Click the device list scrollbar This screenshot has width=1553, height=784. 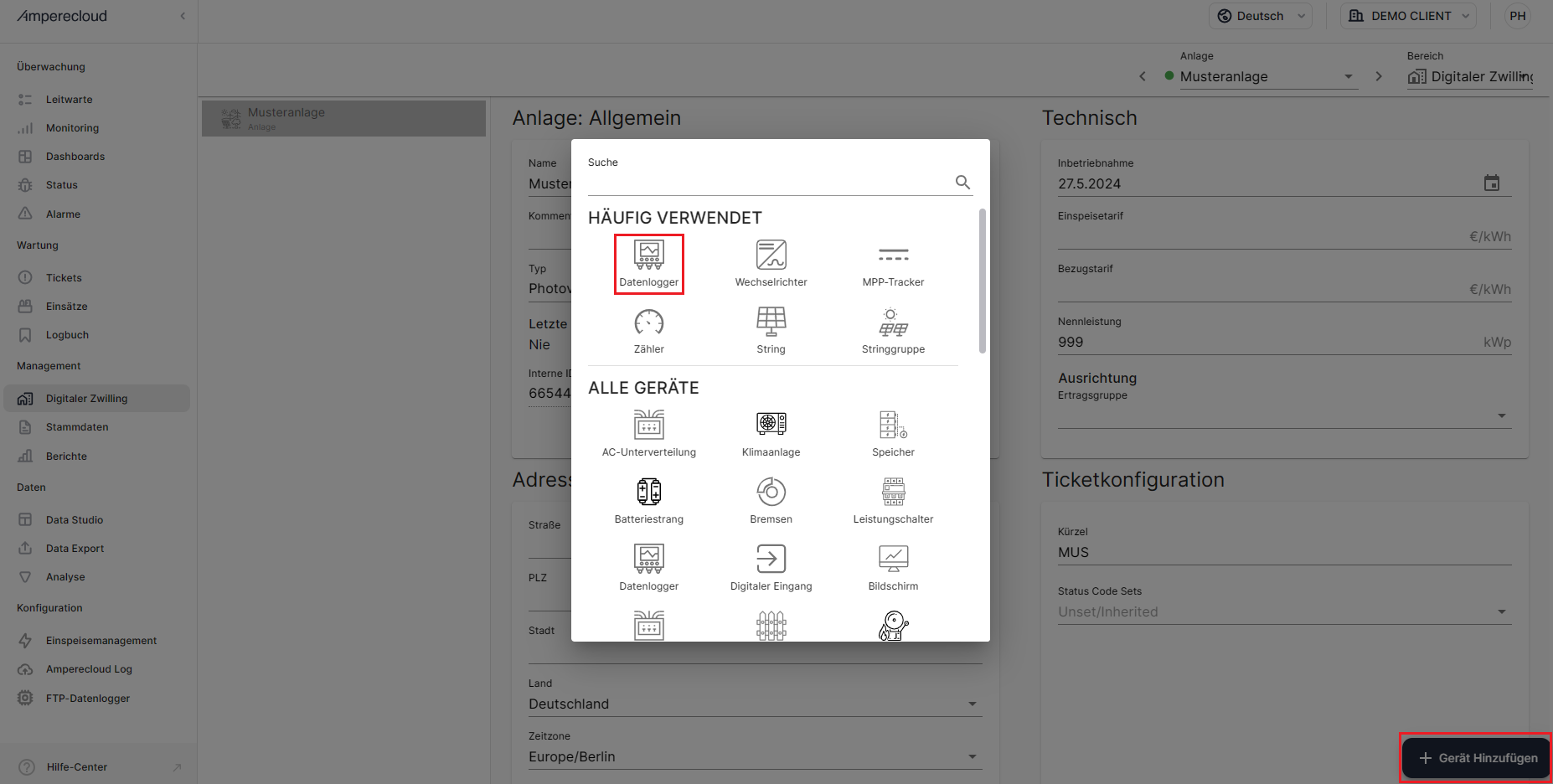point(983,281)
